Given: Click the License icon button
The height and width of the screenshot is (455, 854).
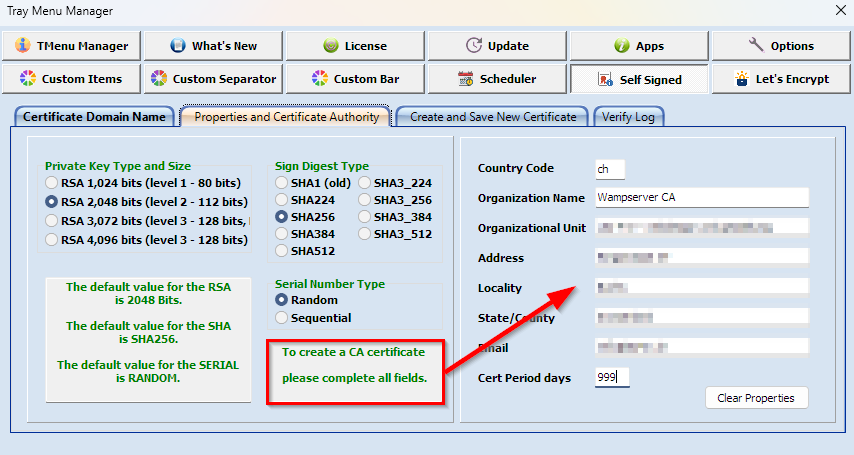Looking at the screenshot, I should pos(331,46).
